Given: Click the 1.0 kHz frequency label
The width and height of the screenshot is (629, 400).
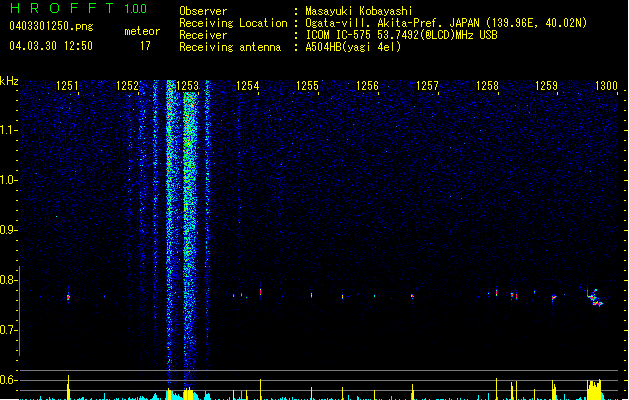Looking at the screenshot, I should [x=8, y=180].
